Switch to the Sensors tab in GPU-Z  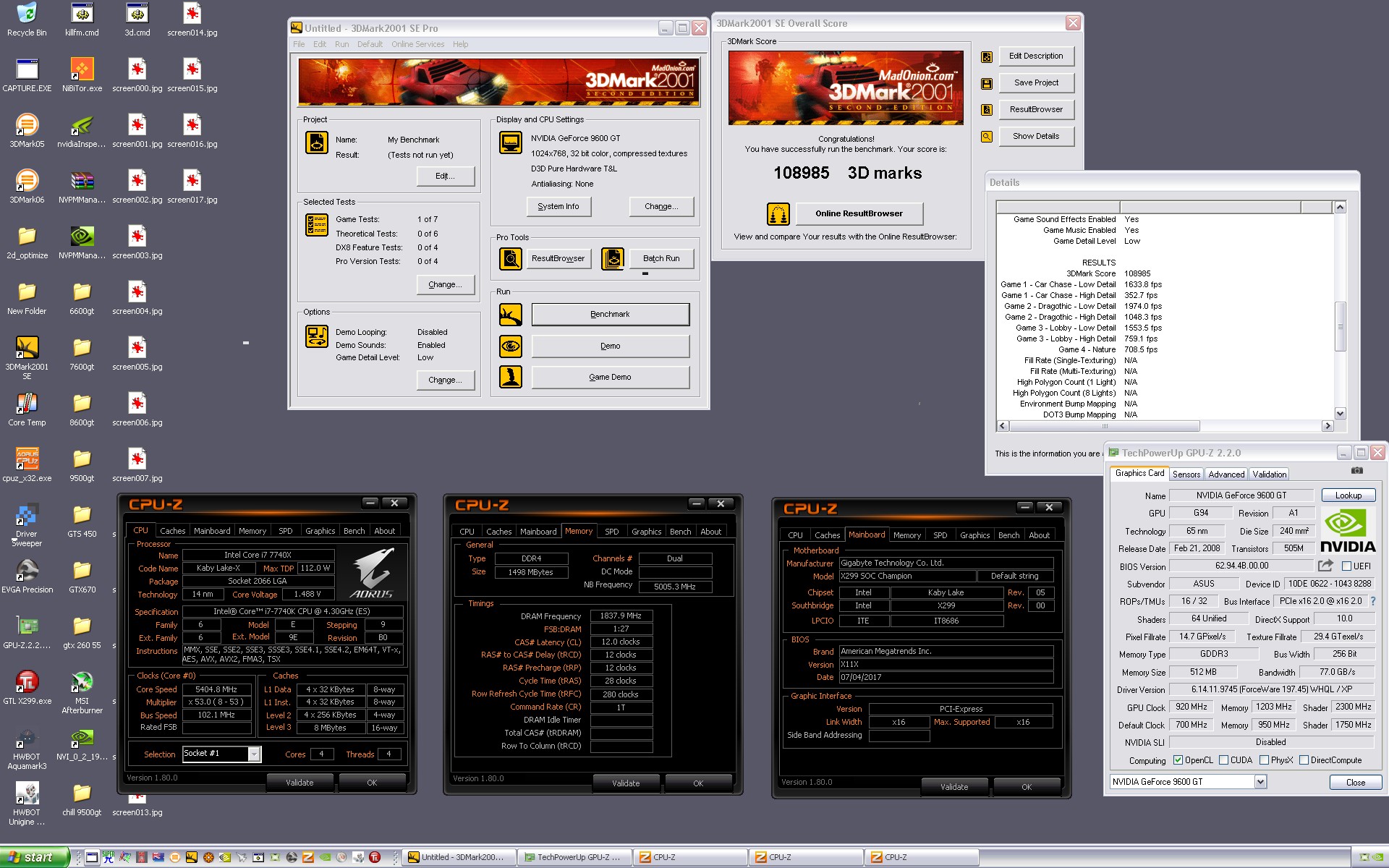coord(1186,475)
